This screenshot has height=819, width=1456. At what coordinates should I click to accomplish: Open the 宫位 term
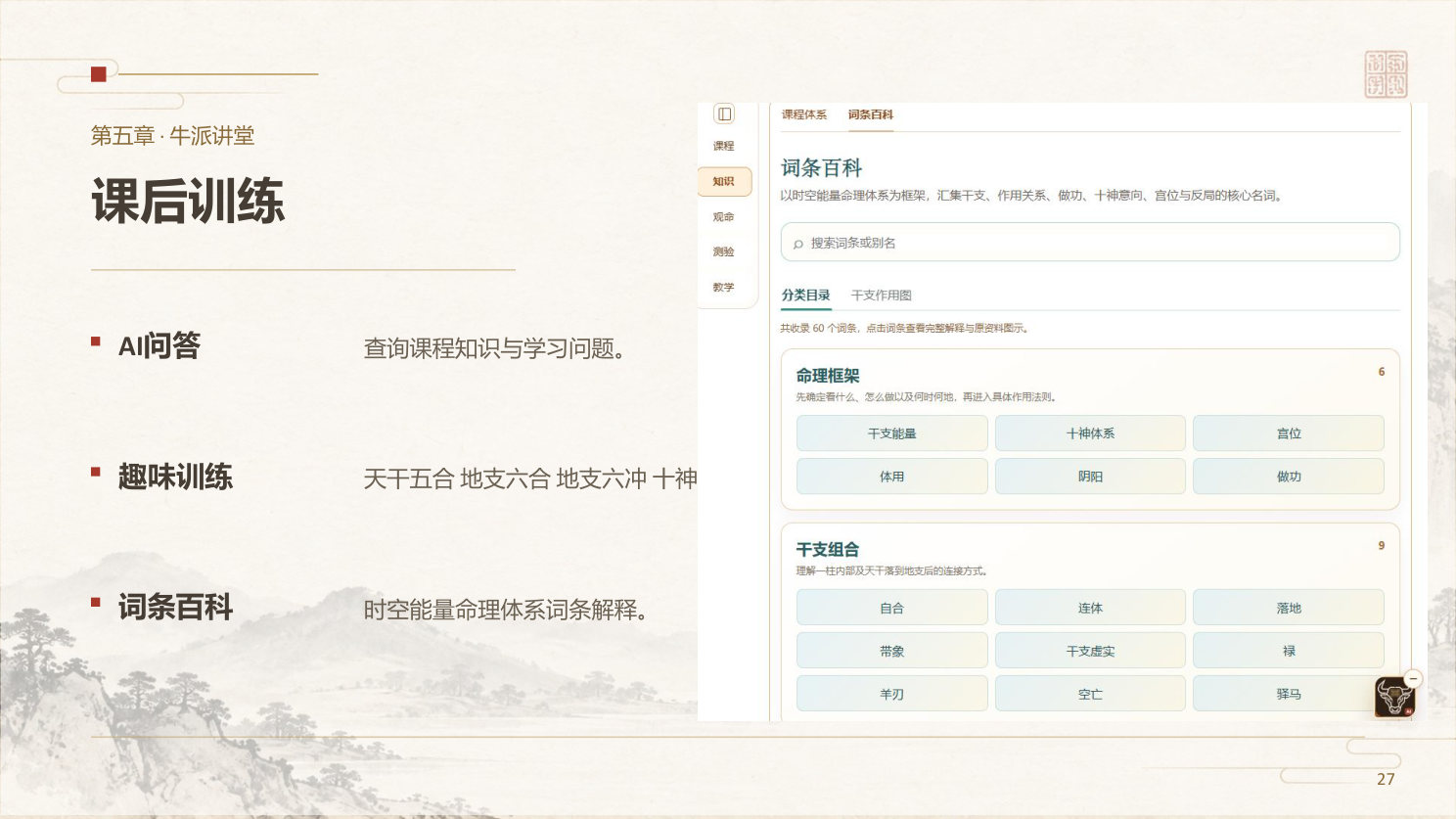point(1289,433)
